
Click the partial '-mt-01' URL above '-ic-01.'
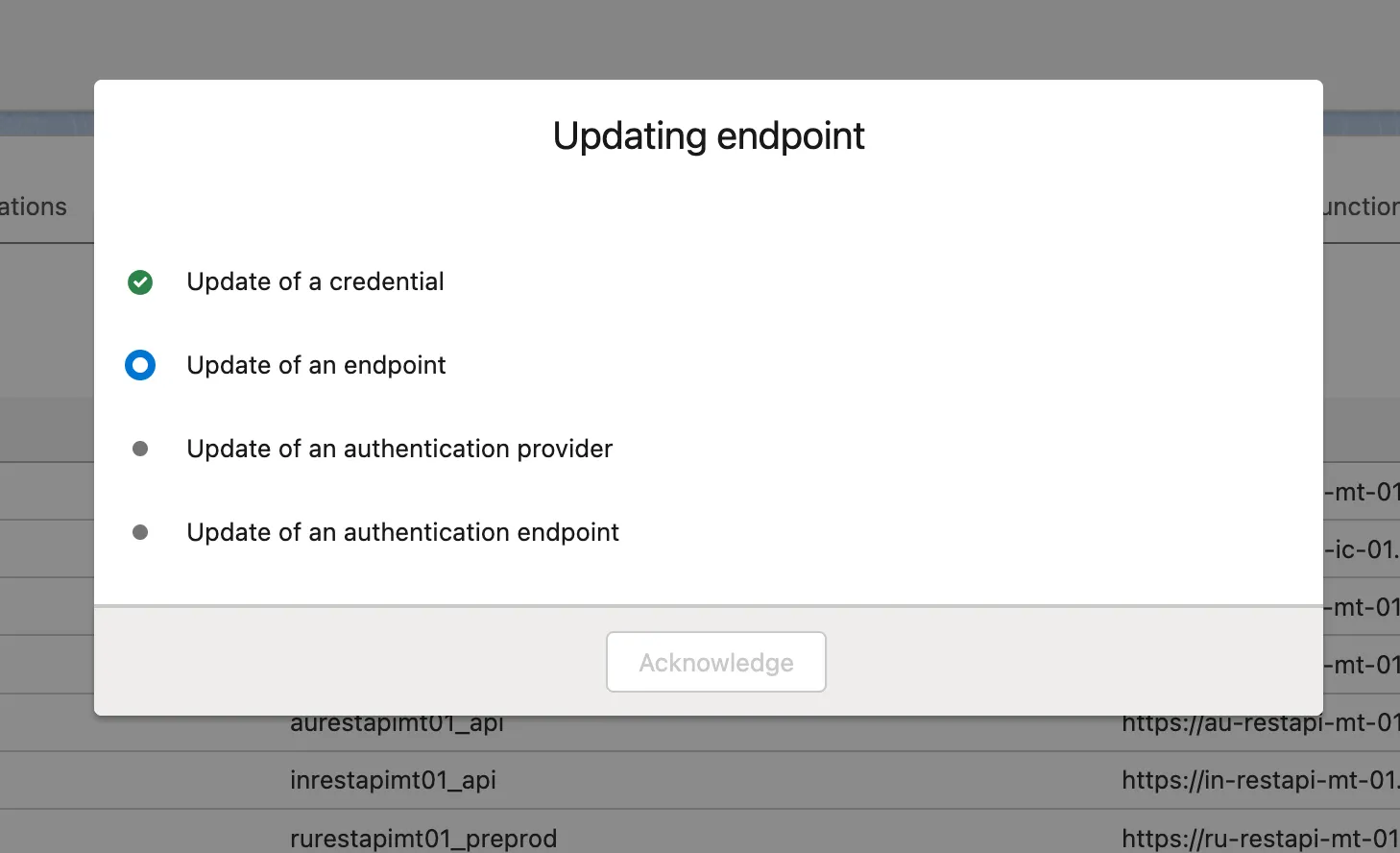(1362, 492)
